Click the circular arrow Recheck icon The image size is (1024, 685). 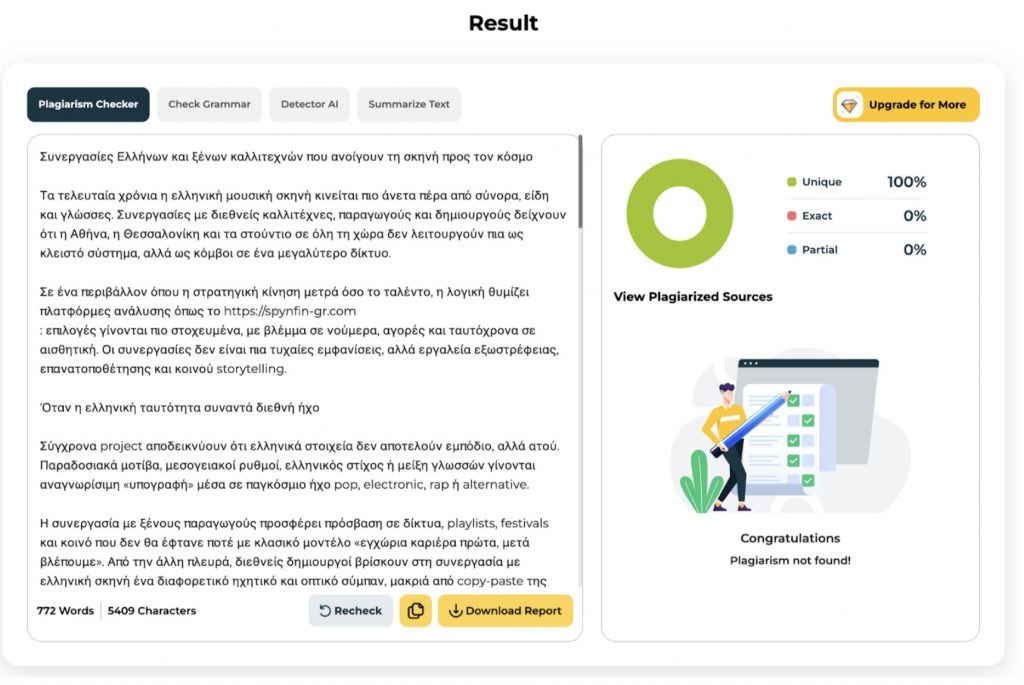tap(325, 611)
